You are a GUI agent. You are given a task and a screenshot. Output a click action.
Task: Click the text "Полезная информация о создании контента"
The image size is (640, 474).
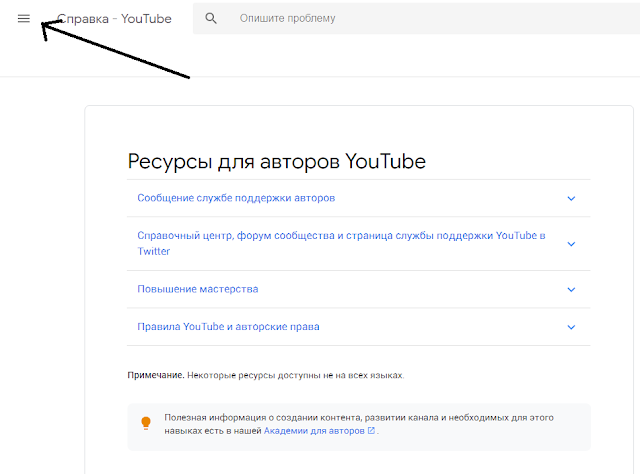[x=262, y=418]
